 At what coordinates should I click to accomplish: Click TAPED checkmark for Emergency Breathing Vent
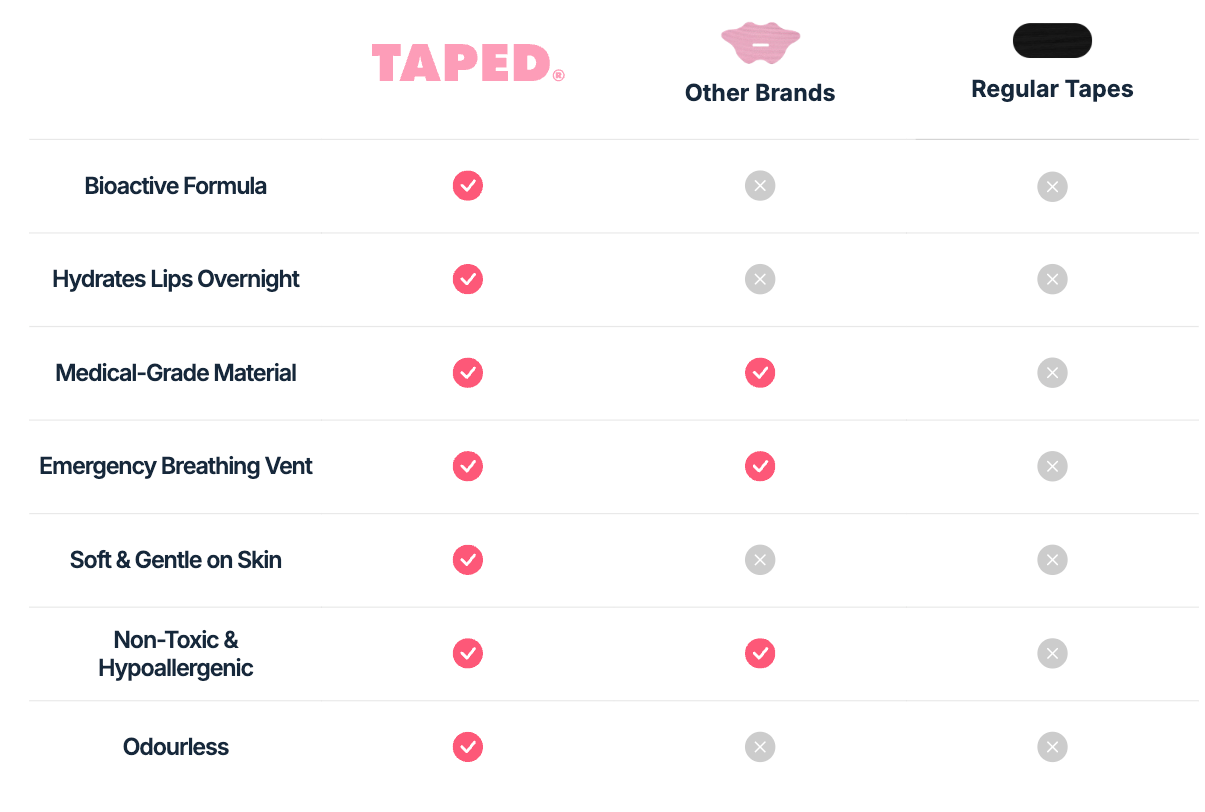pyautogui.click(x=468, y=466)
